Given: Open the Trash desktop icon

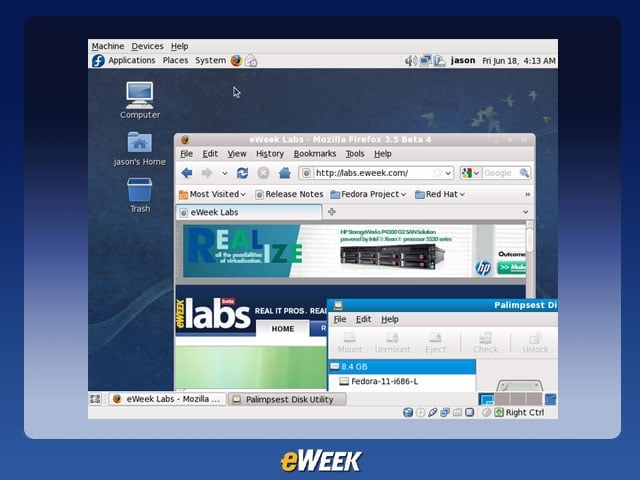Looking at the screenshot, I should pyautogui.click(x=140, y=196).
